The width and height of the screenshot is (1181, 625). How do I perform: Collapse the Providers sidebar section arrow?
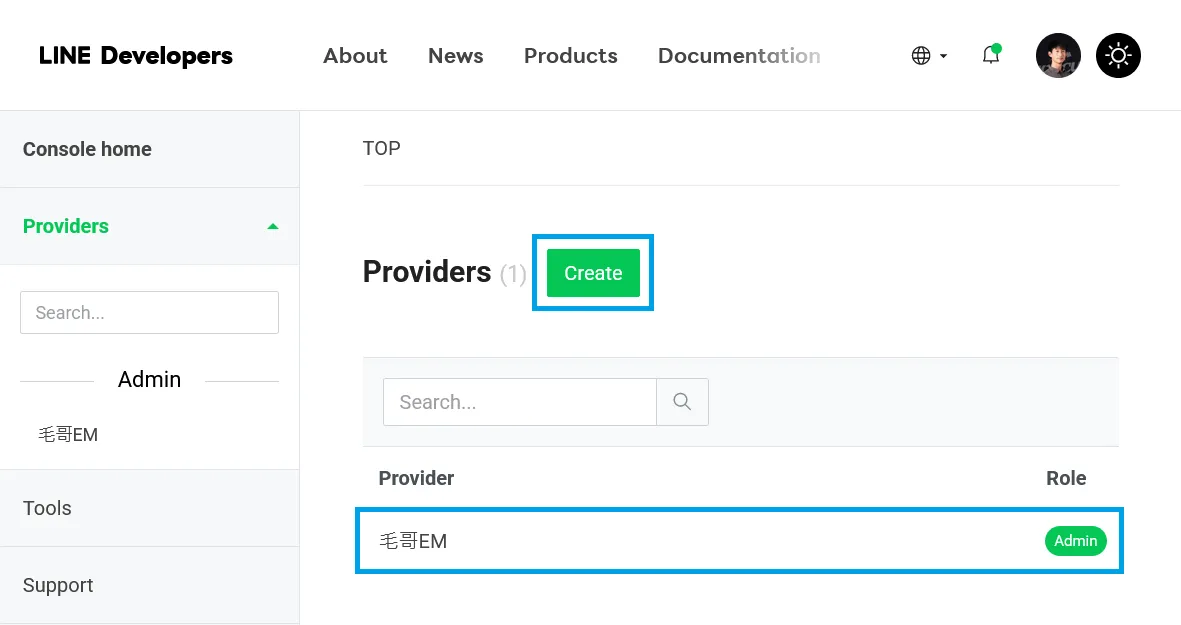273,226
